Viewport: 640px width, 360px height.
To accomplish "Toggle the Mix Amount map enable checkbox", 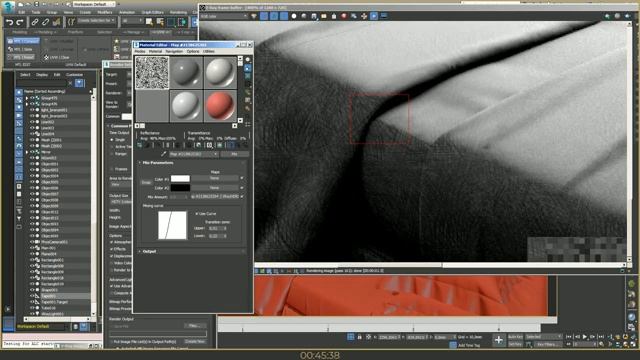I will coord(242,197).
